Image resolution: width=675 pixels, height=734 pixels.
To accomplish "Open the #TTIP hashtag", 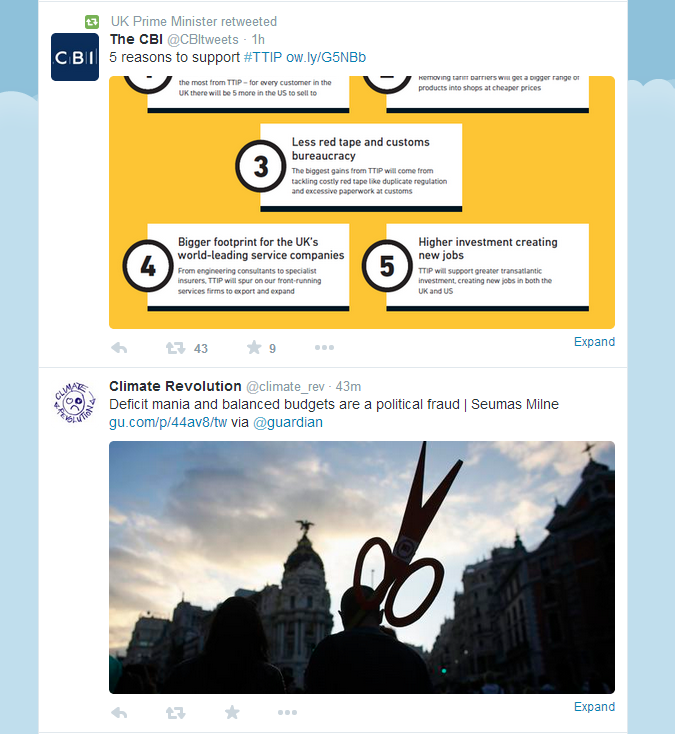I will click(x=263, y=57).
